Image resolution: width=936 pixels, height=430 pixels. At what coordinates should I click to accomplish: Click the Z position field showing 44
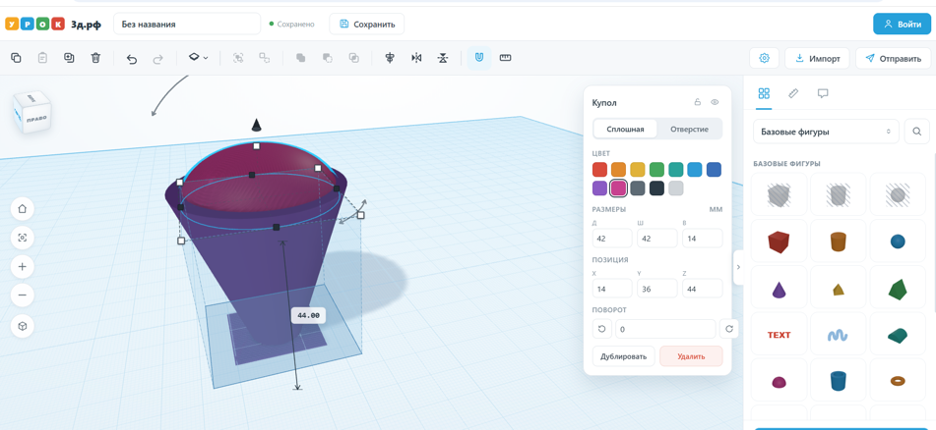703,288
